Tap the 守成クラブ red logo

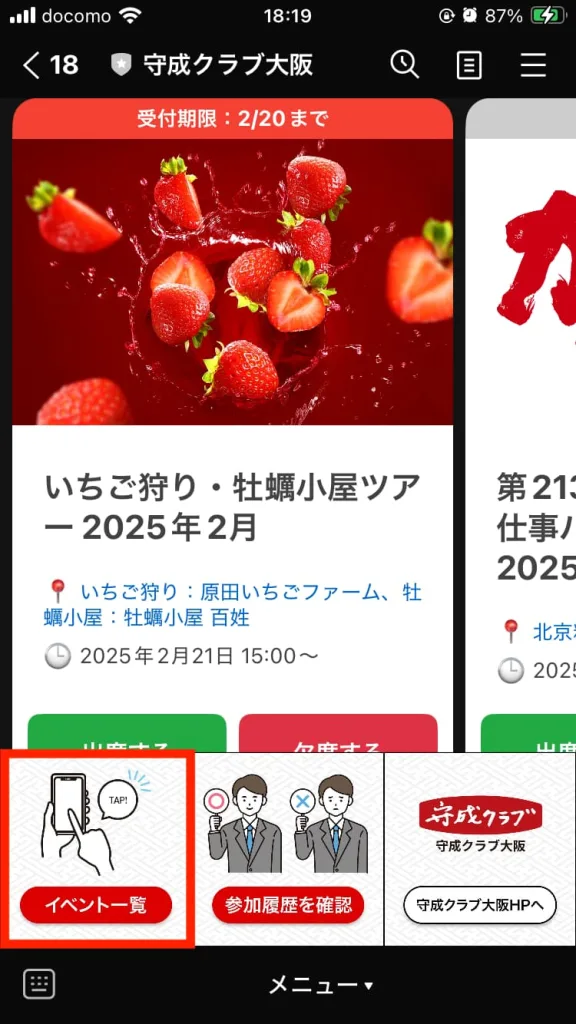481,815
